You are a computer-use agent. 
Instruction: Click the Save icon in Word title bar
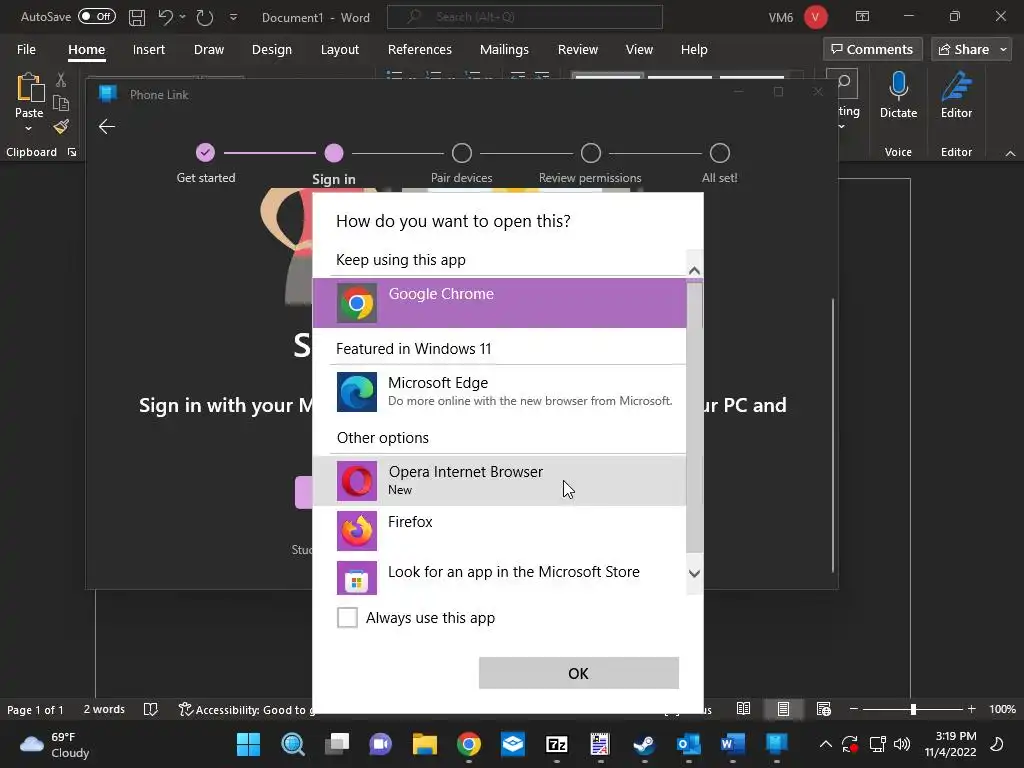[136, 18]
